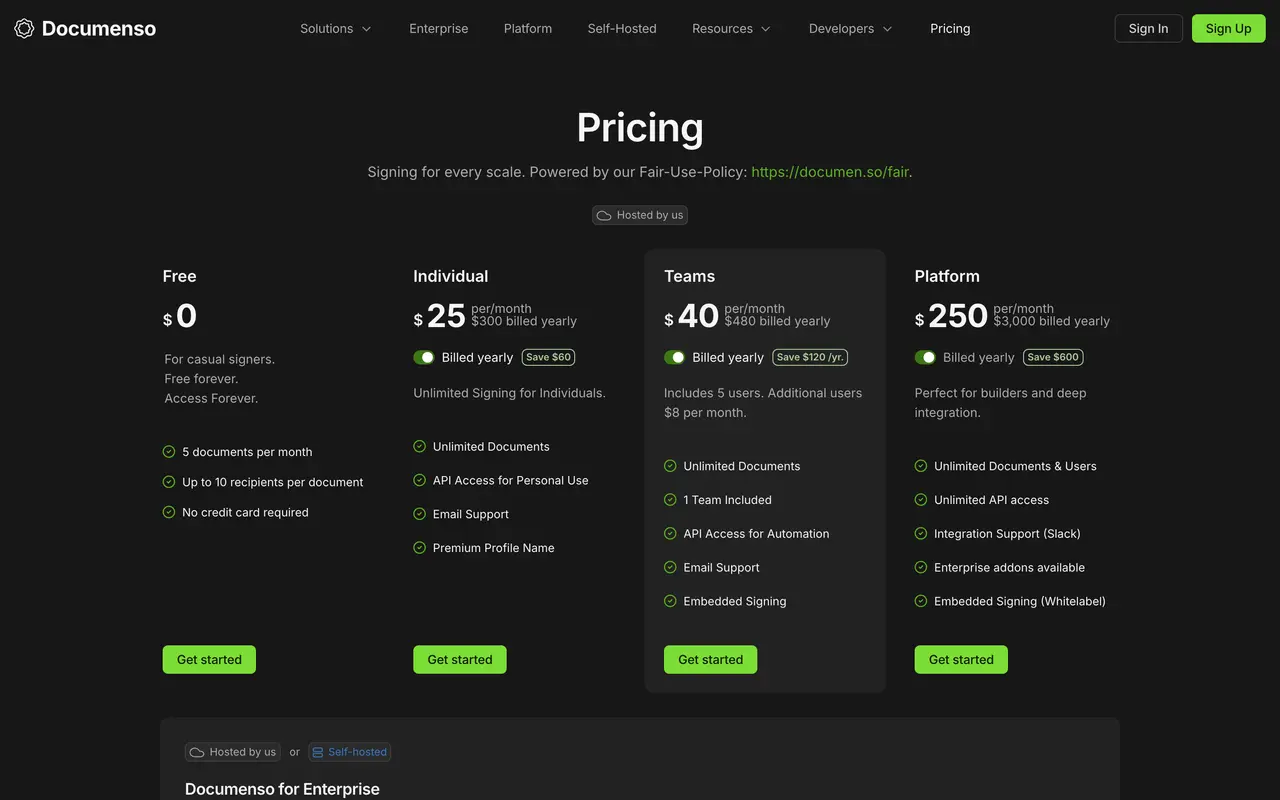Click check icon beside 5 documents per month
This screenshot has height=800, width=1280.
pyautogui.click(x=169, y=452)
